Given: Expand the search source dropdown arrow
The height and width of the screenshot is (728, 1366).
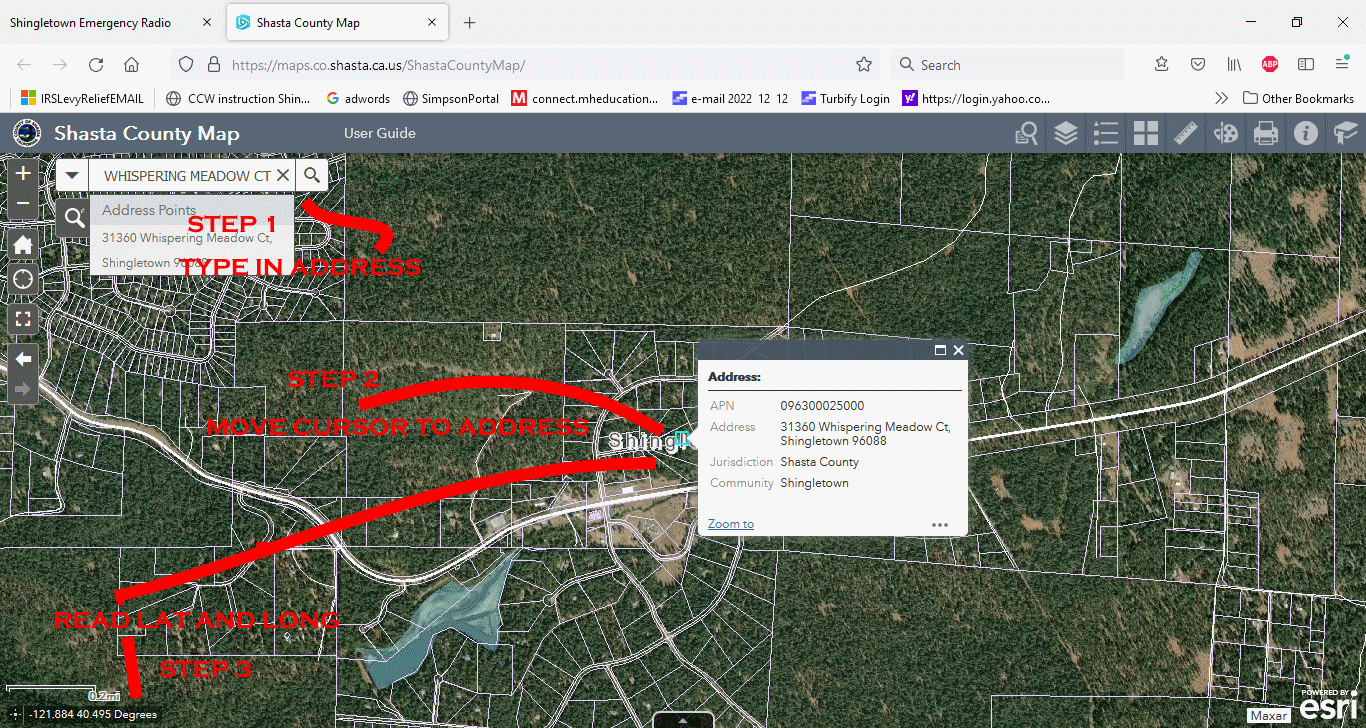Looking at the screenshot, I should (x=71, y=174).
